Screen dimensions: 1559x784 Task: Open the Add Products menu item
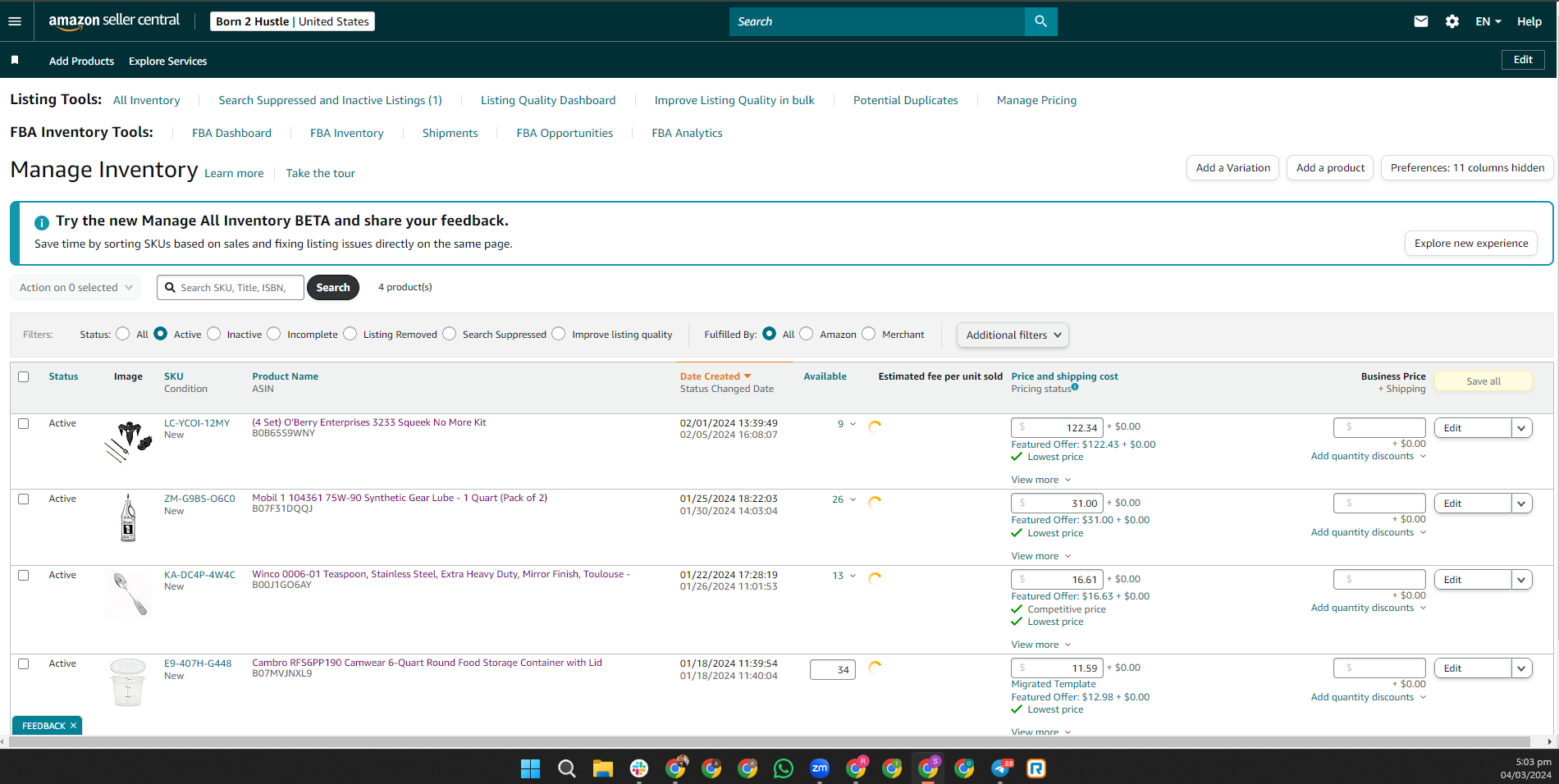click(81, 61)
